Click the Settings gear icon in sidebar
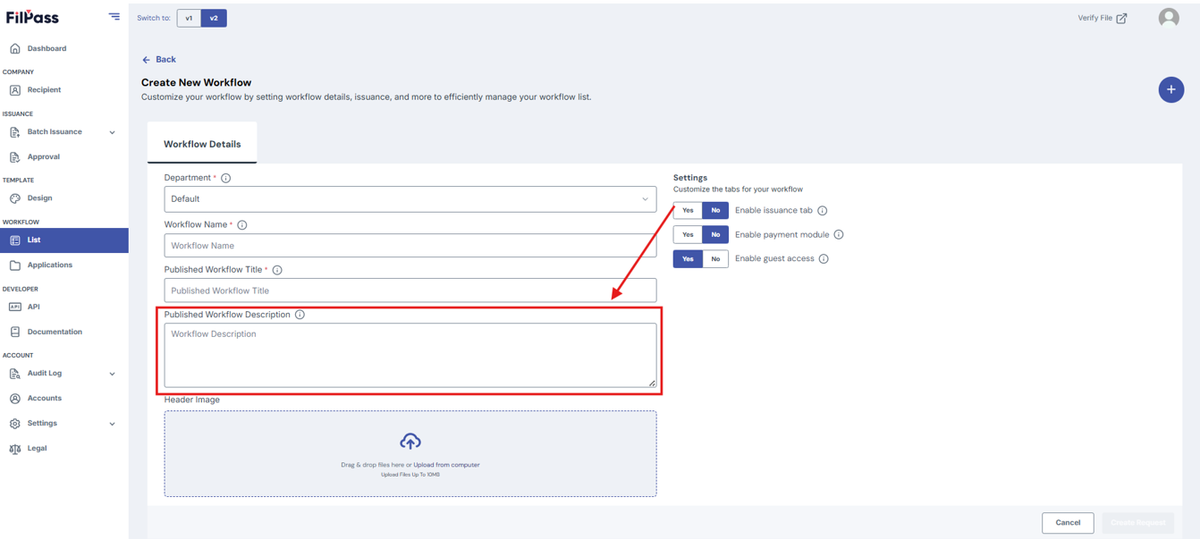 coord(15,423)
